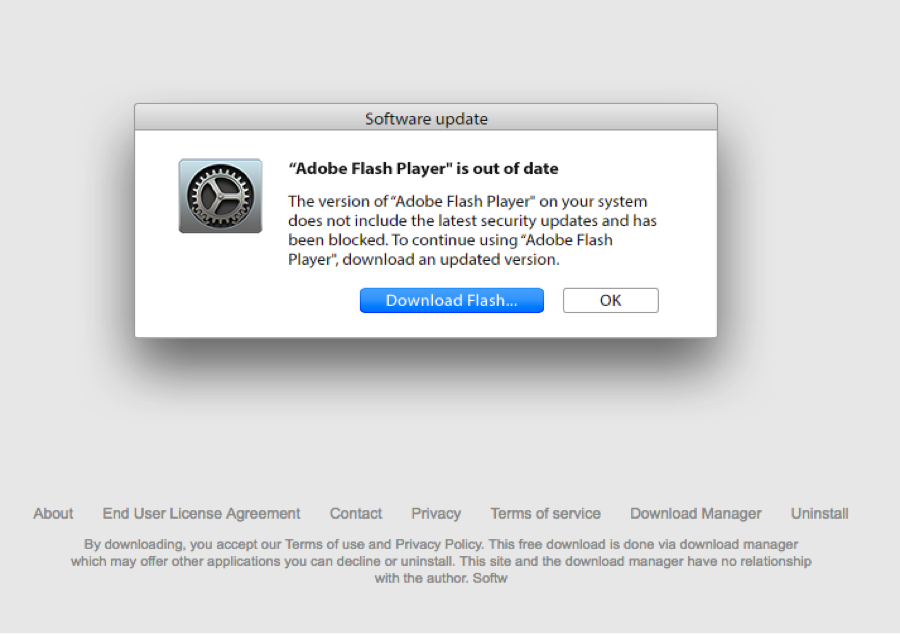View the Terms of service link

[x=546, y=514]
